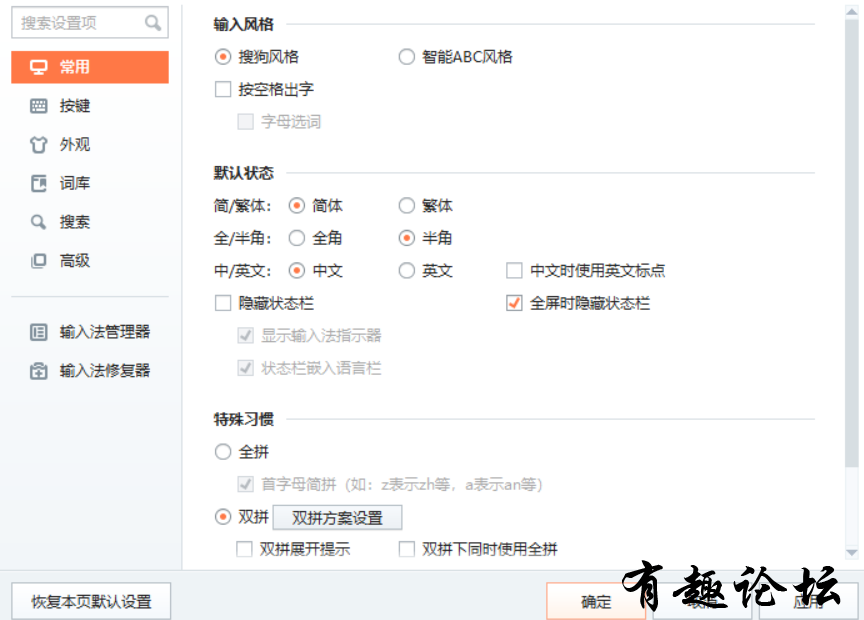Viewport: 864px width, 620px height.
Task: Click the shirt icon beside 外观
Action: pos(39,145)
